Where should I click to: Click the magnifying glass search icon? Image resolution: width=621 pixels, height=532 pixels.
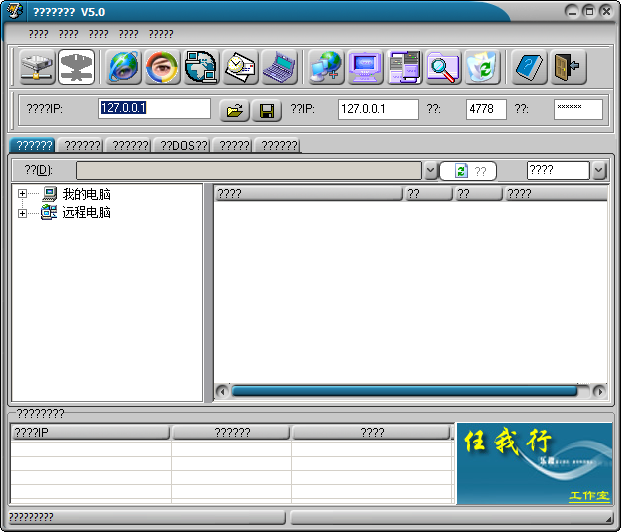442,67
